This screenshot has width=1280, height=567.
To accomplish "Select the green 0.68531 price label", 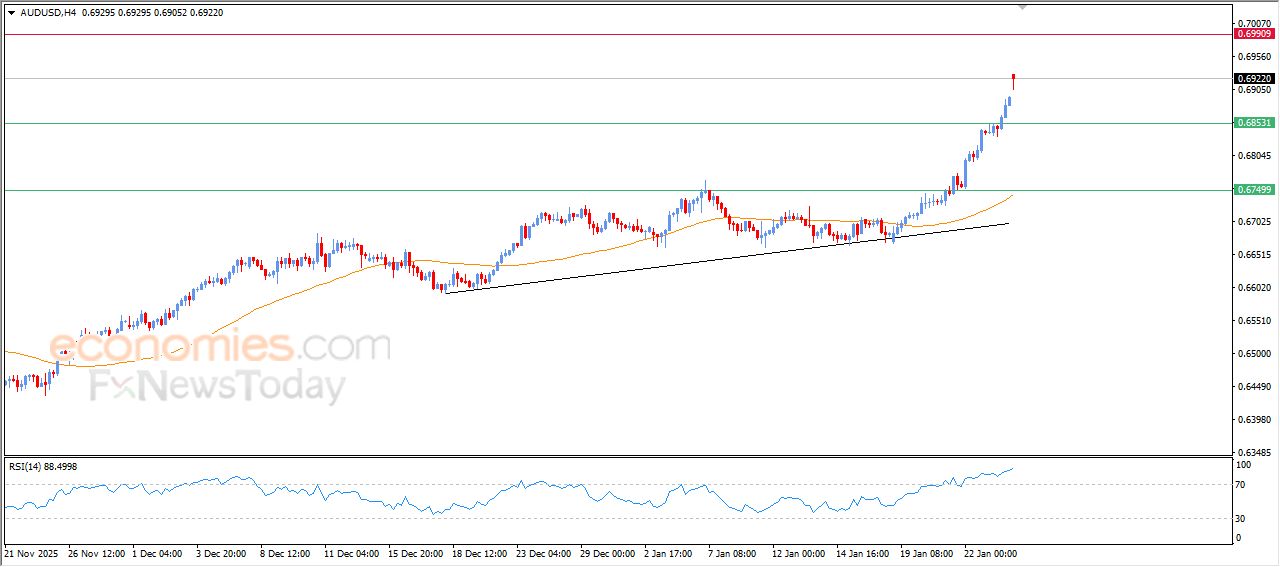I will coord(1254,123).
